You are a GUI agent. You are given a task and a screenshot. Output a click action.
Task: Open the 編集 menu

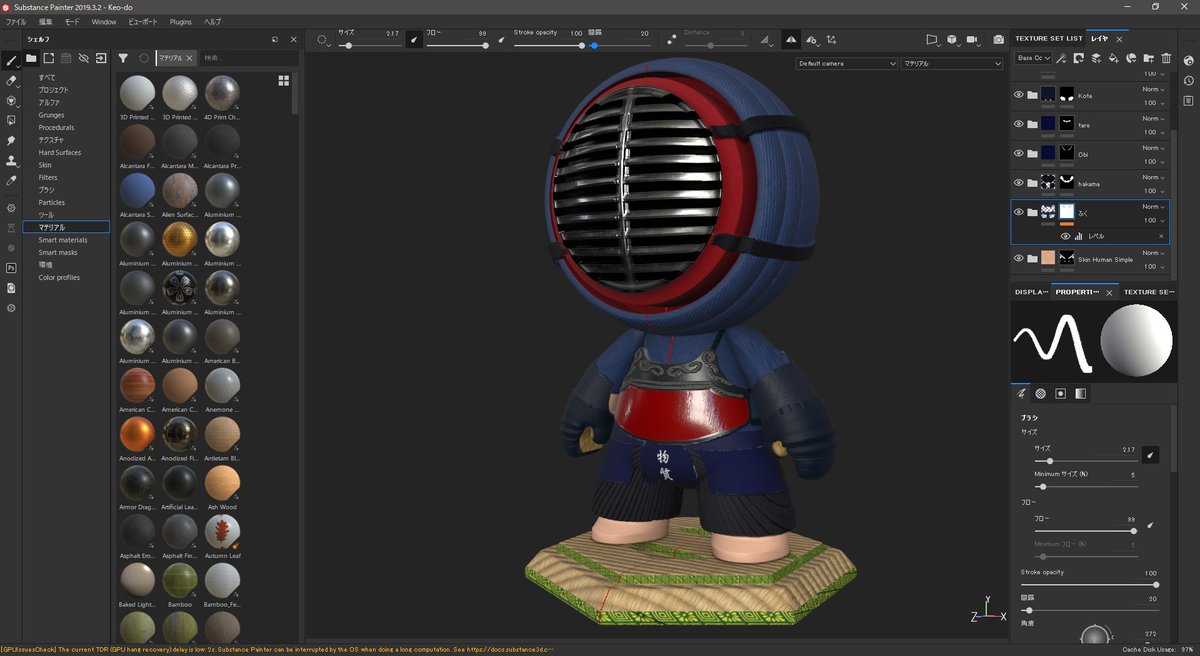[46, 21]
